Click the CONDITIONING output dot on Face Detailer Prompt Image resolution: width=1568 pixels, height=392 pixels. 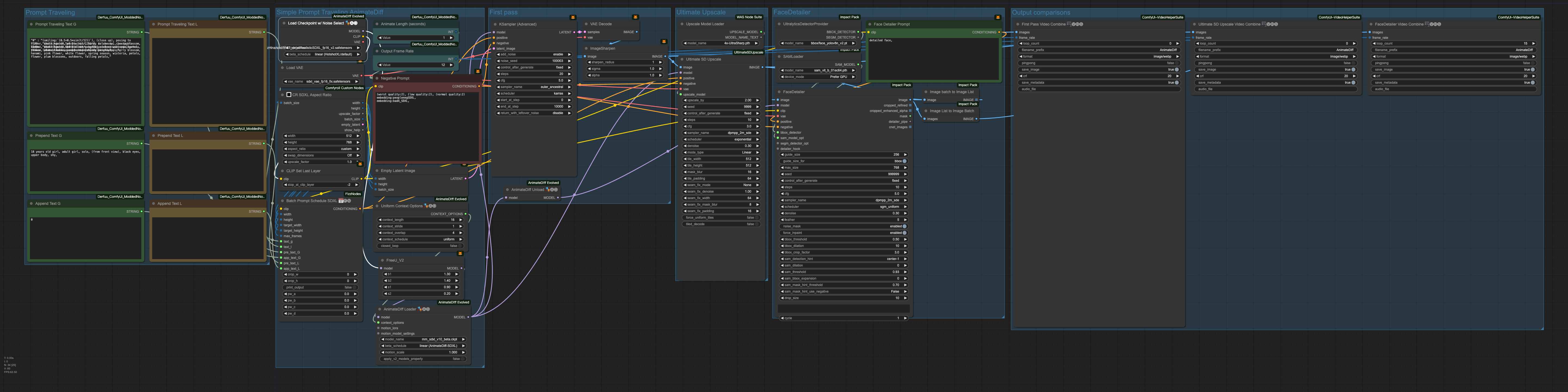(x=999, y=32)
